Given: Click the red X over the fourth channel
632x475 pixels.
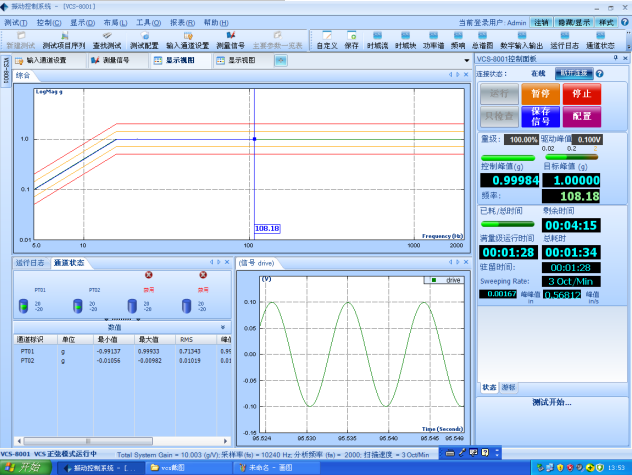Looking at the screenshot, I should (203, 275).
